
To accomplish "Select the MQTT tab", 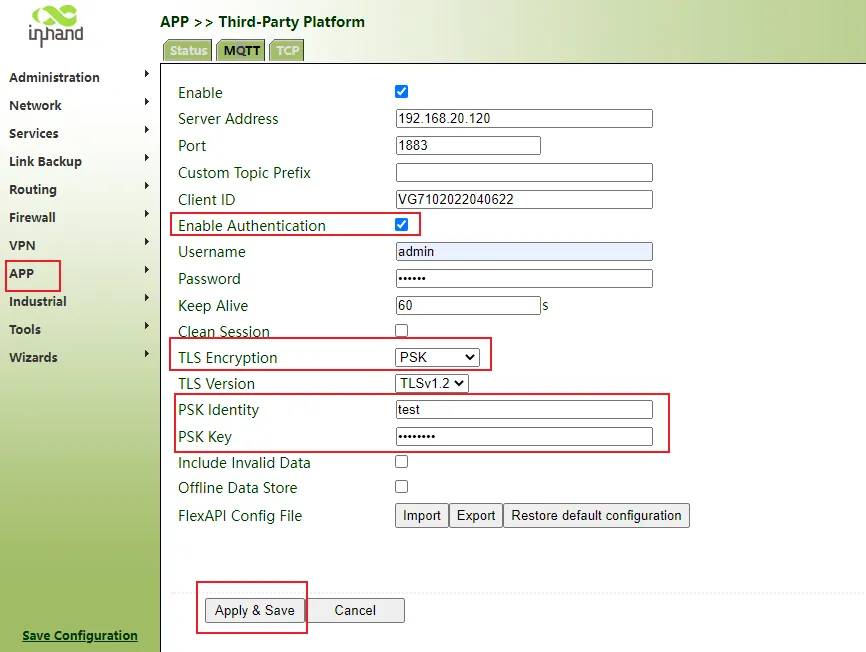I will (241, 50).
